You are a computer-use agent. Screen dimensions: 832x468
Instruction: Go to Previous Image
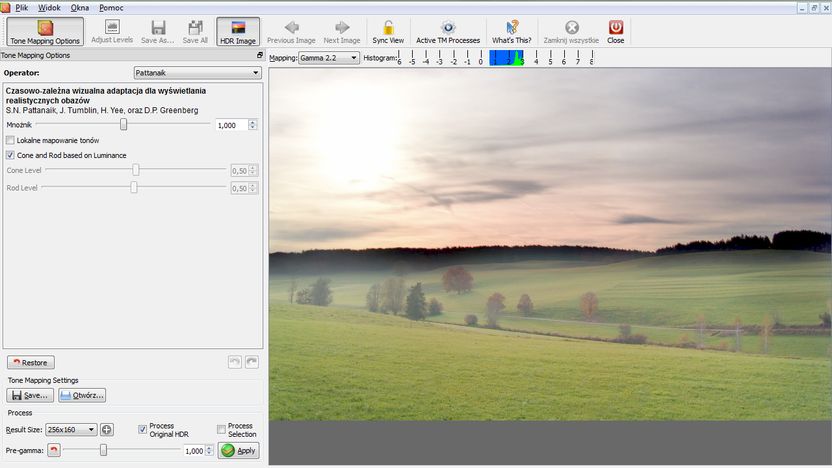coord(291,31)
